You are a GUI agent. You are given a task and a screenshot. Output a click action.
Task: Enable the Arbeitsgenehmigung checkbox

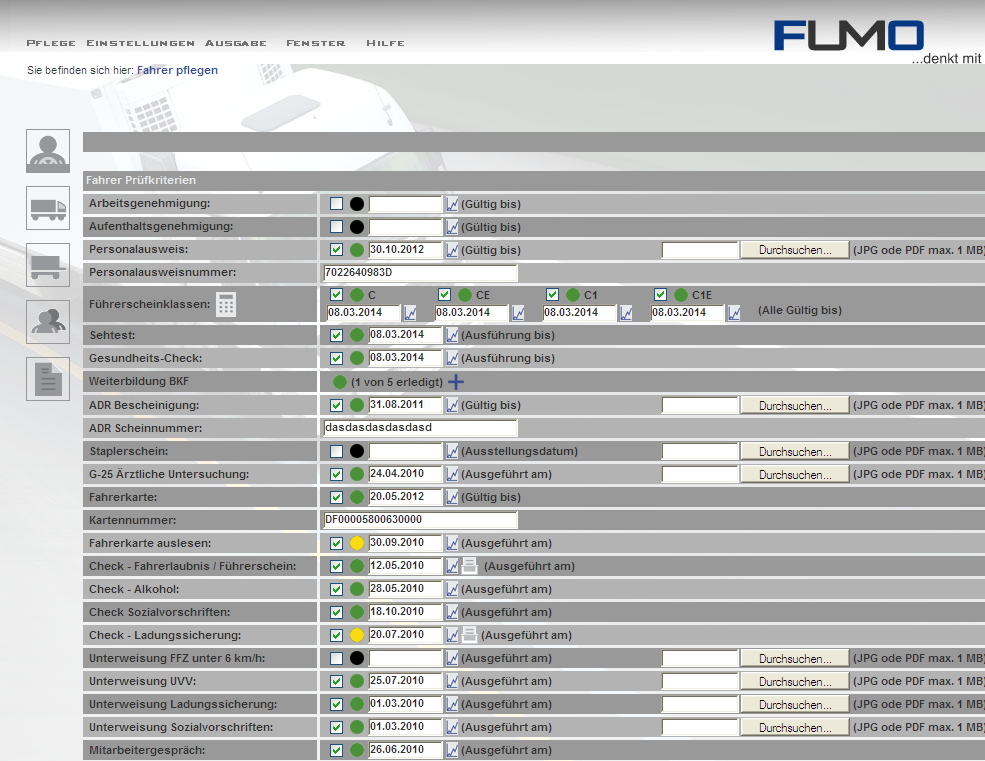coord(337,204)
